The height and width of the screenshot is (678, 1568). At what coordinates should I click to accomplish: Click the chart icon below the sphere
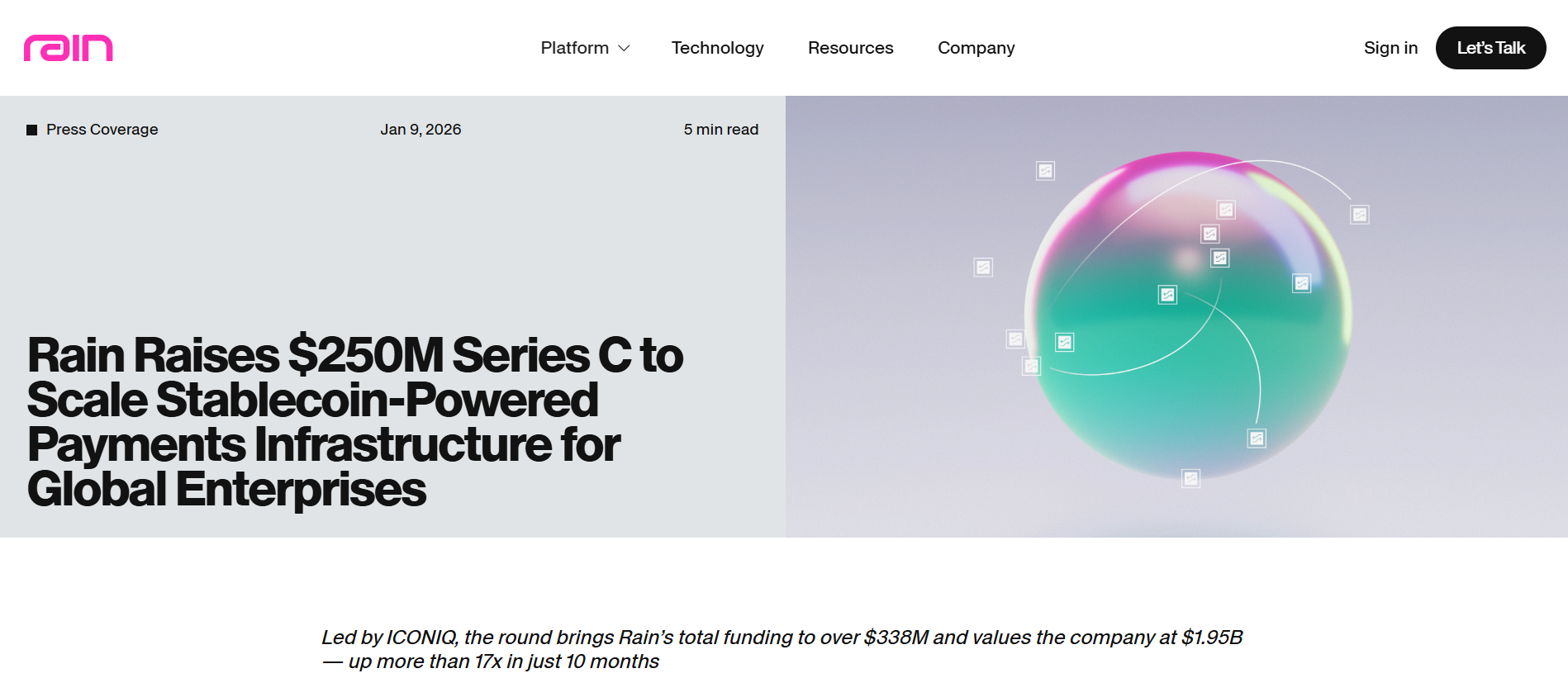point(1190,477)
